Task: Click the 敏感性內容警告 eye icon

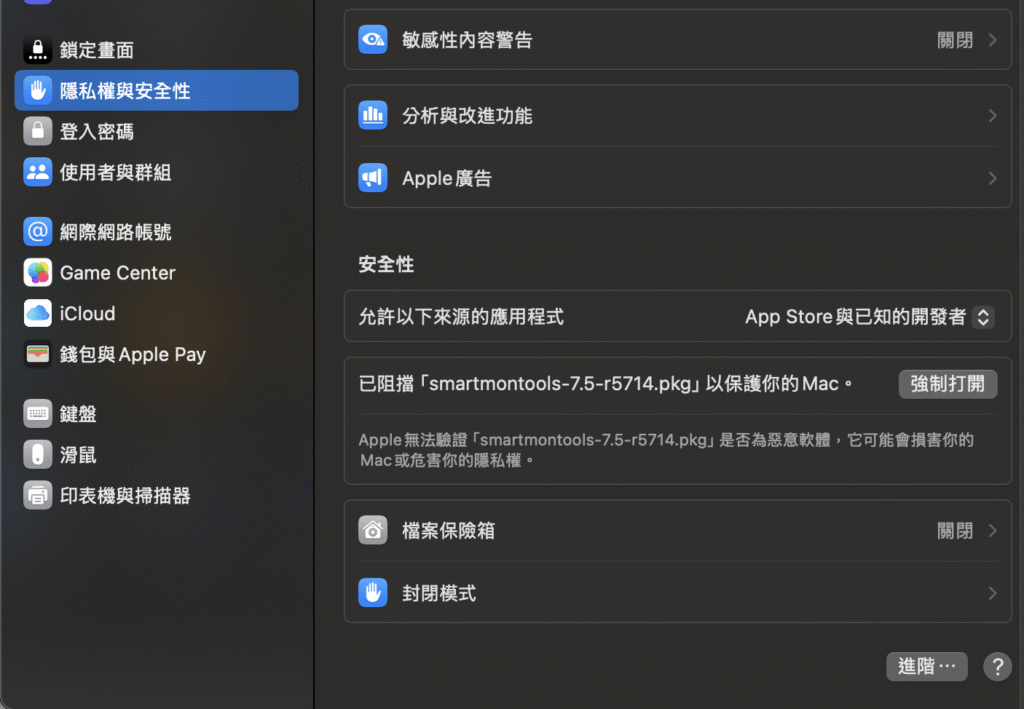Action: pyautogui.click(x=373, y=40)
